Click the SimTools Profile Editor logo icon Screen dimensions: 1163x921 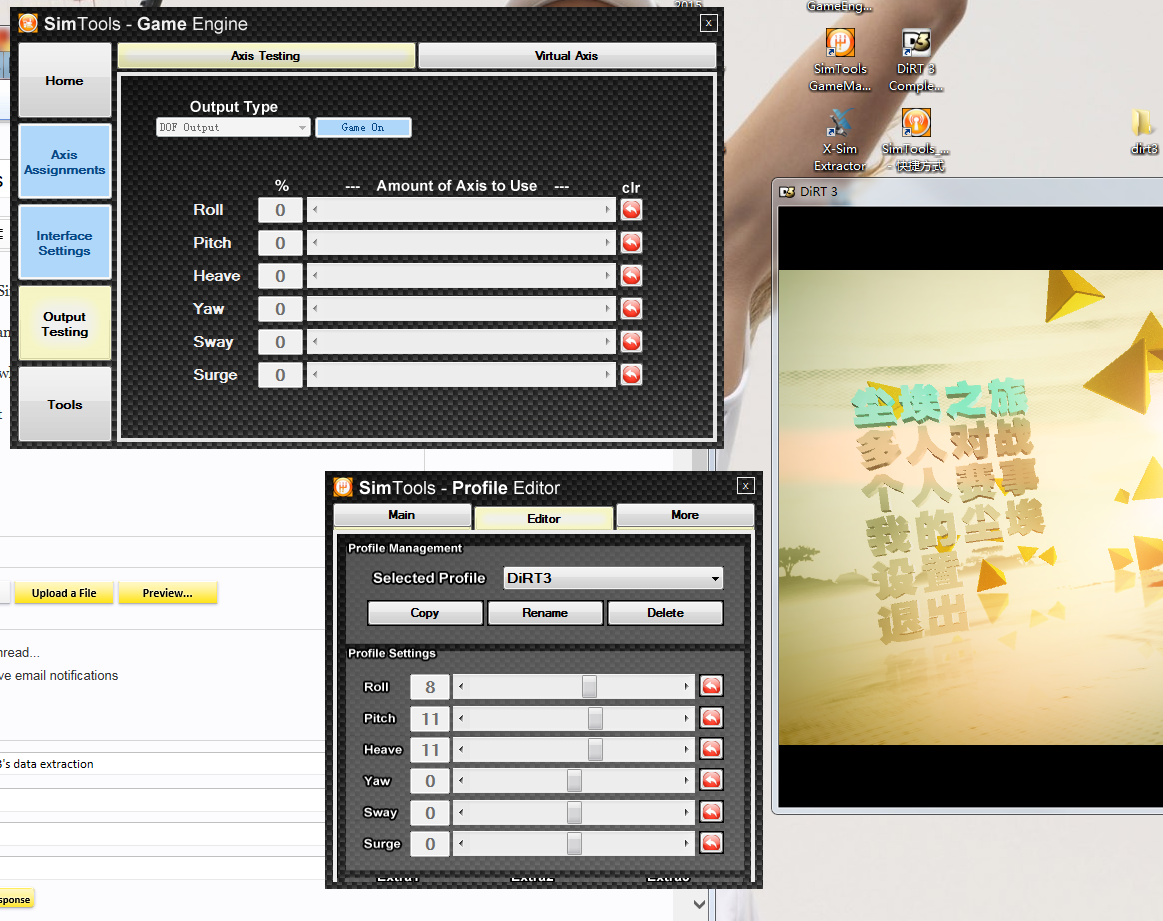pyautogui.click(x=343, y=487)
